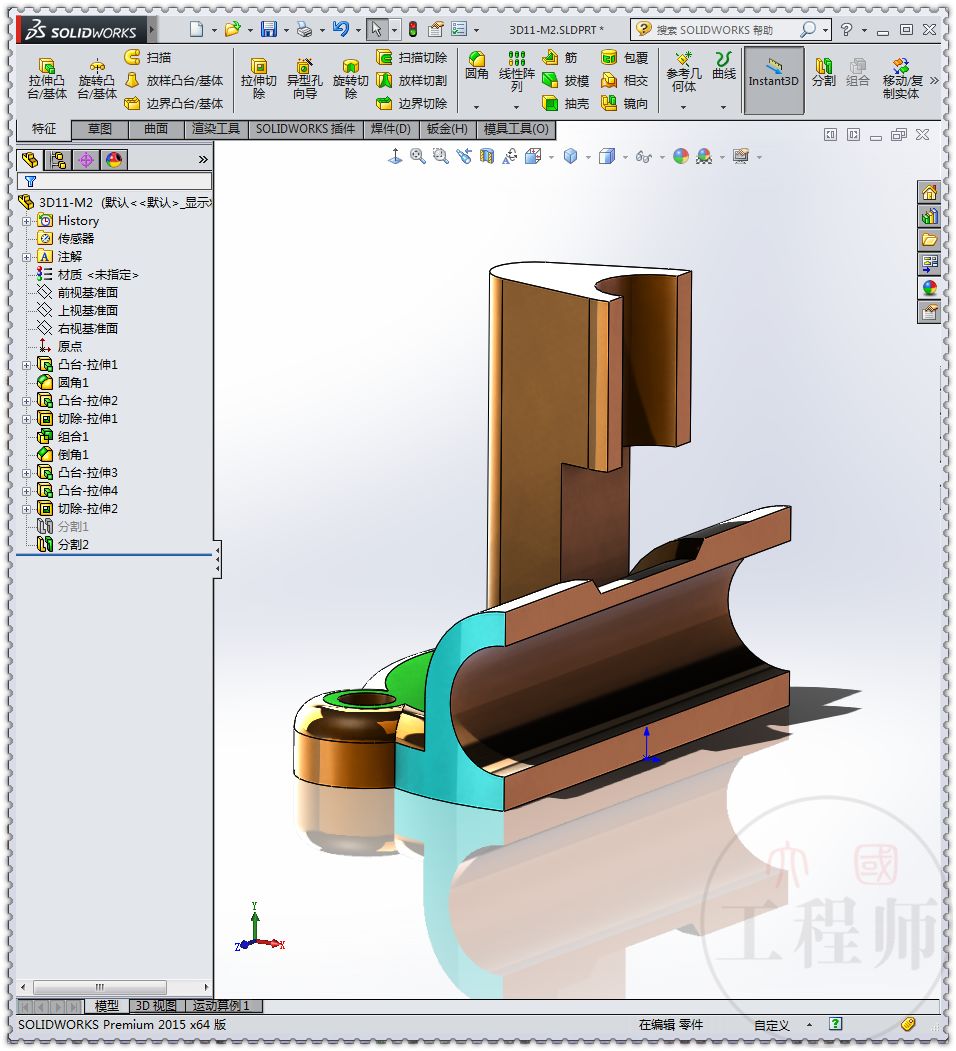Open the 异型孔向导 hole wizard

pos(304,79)
